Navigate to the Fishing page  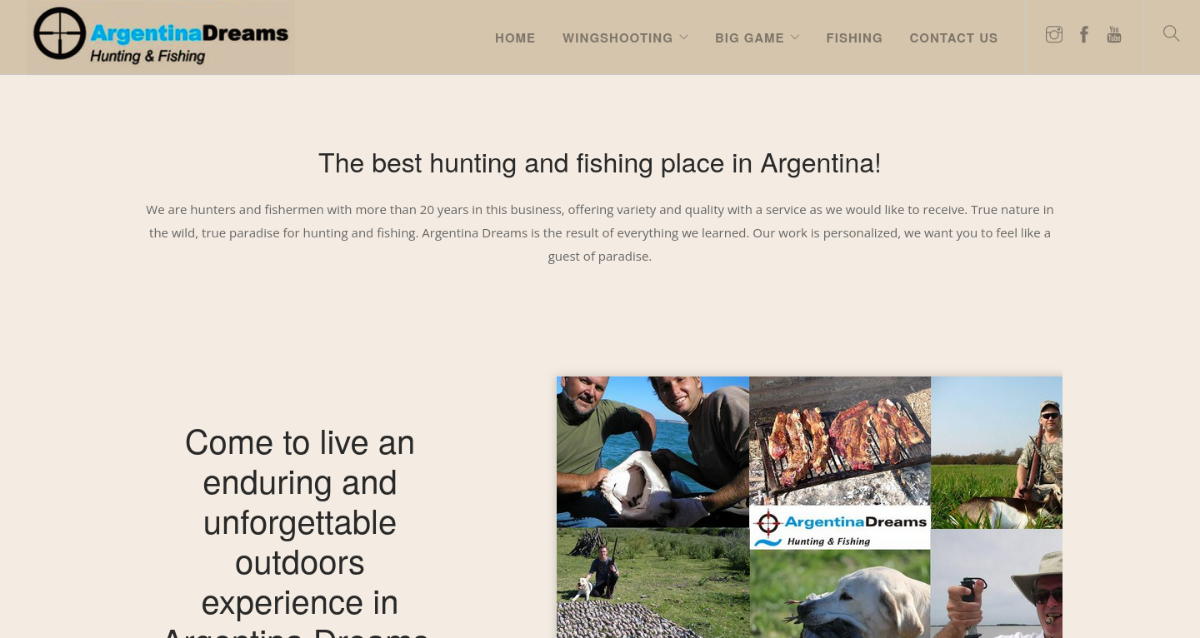[854, 38]
